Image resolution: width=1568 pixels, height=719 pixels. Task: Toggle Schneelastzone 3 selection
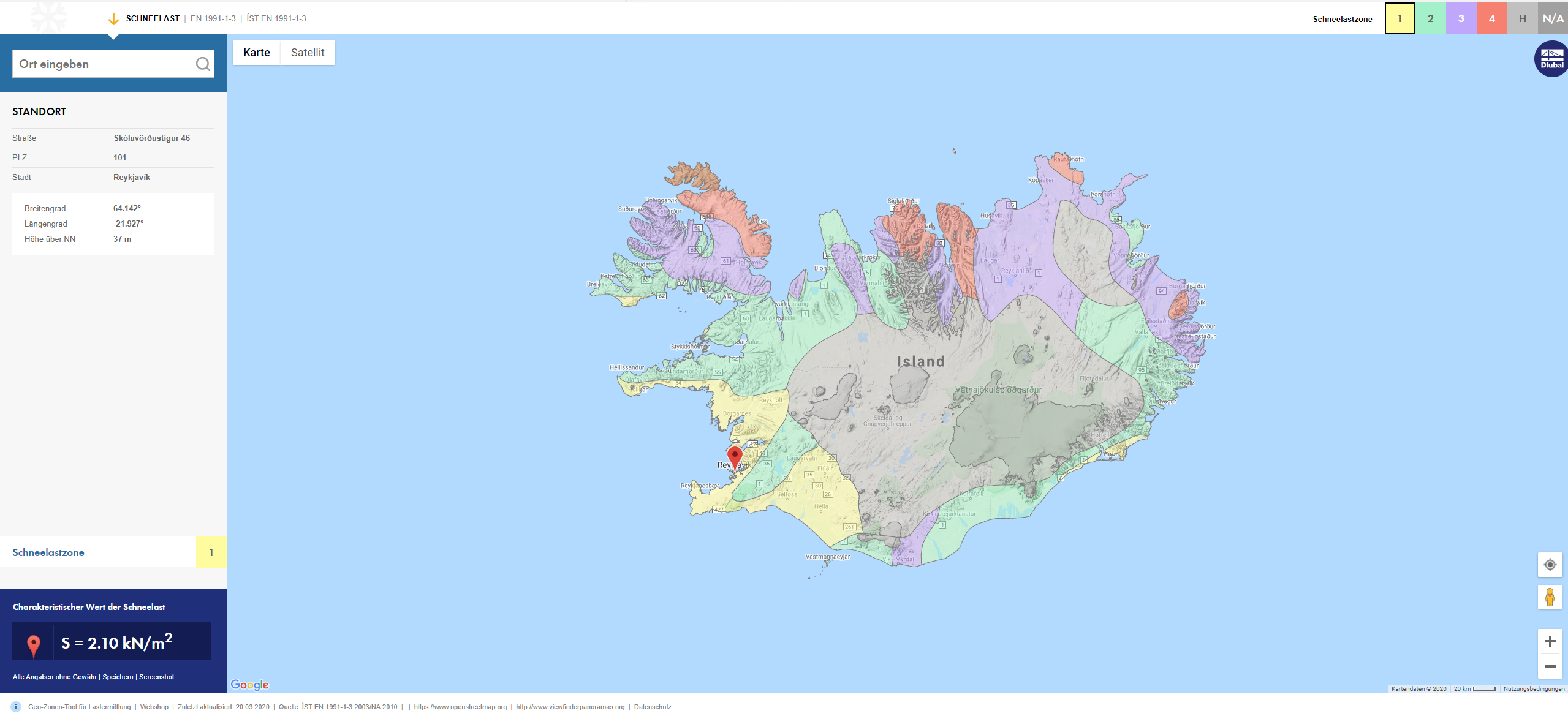coord(1461,18)
